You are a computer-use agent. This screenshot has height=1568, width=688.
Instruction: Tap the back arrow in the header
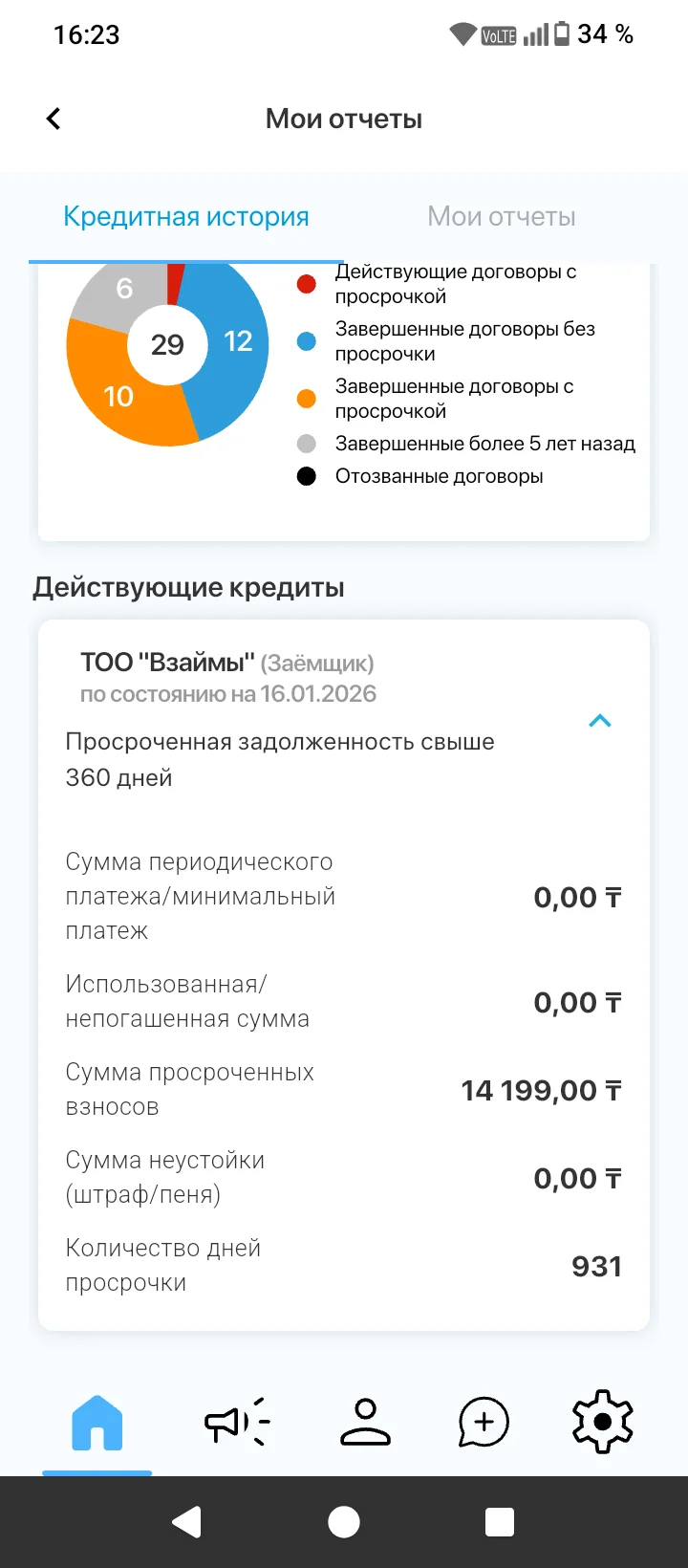tap(54, 119)
